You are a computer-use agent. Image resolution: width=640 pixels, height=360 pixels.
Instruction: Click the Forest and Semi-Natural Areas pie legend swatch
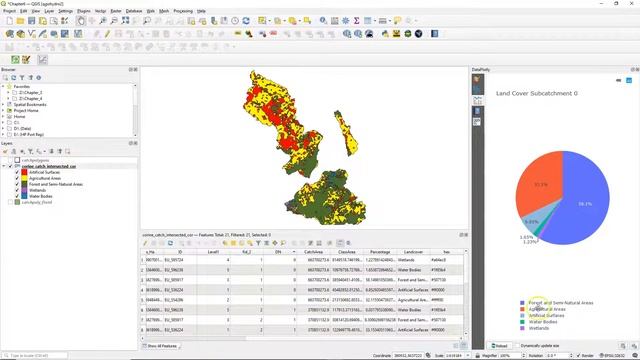click(x=522, y=303)
